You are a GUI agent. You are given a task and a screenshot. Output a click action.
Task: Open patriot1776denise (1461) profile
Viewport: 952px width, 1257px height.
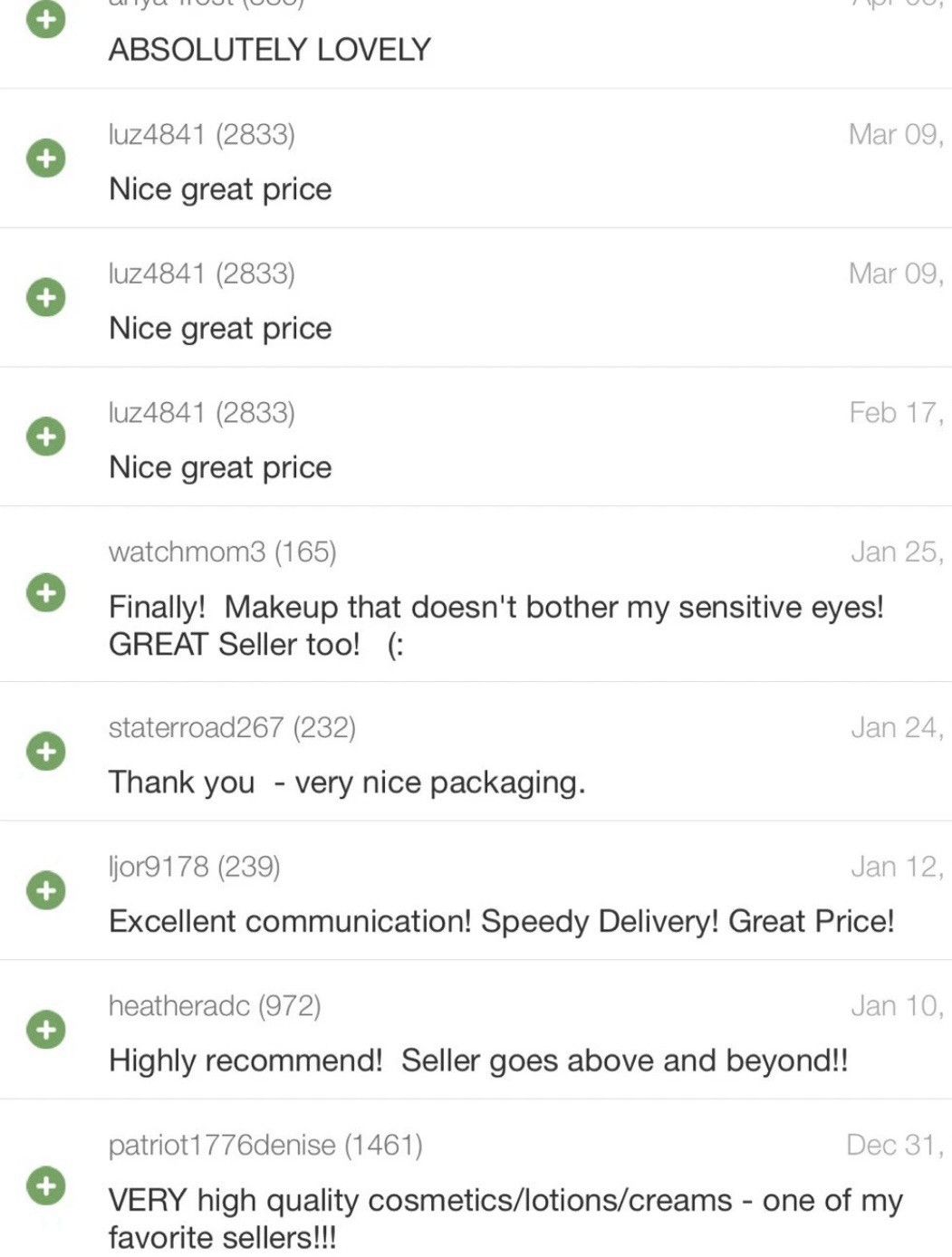265,1146
